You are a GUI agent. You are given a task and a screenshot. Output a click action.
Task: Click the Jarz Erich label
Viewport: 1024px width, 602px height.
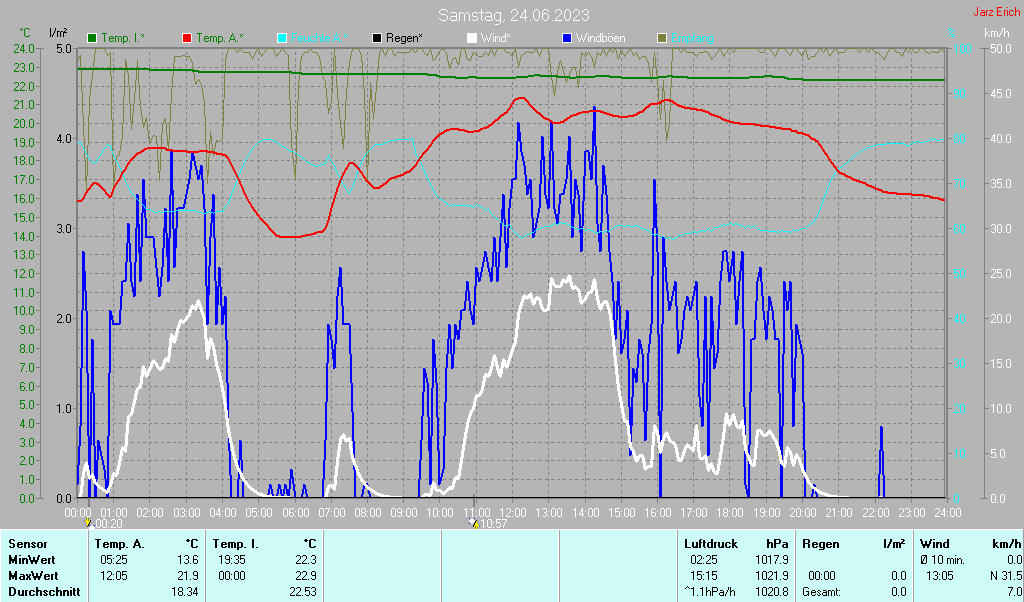click(x=995, y=13)
